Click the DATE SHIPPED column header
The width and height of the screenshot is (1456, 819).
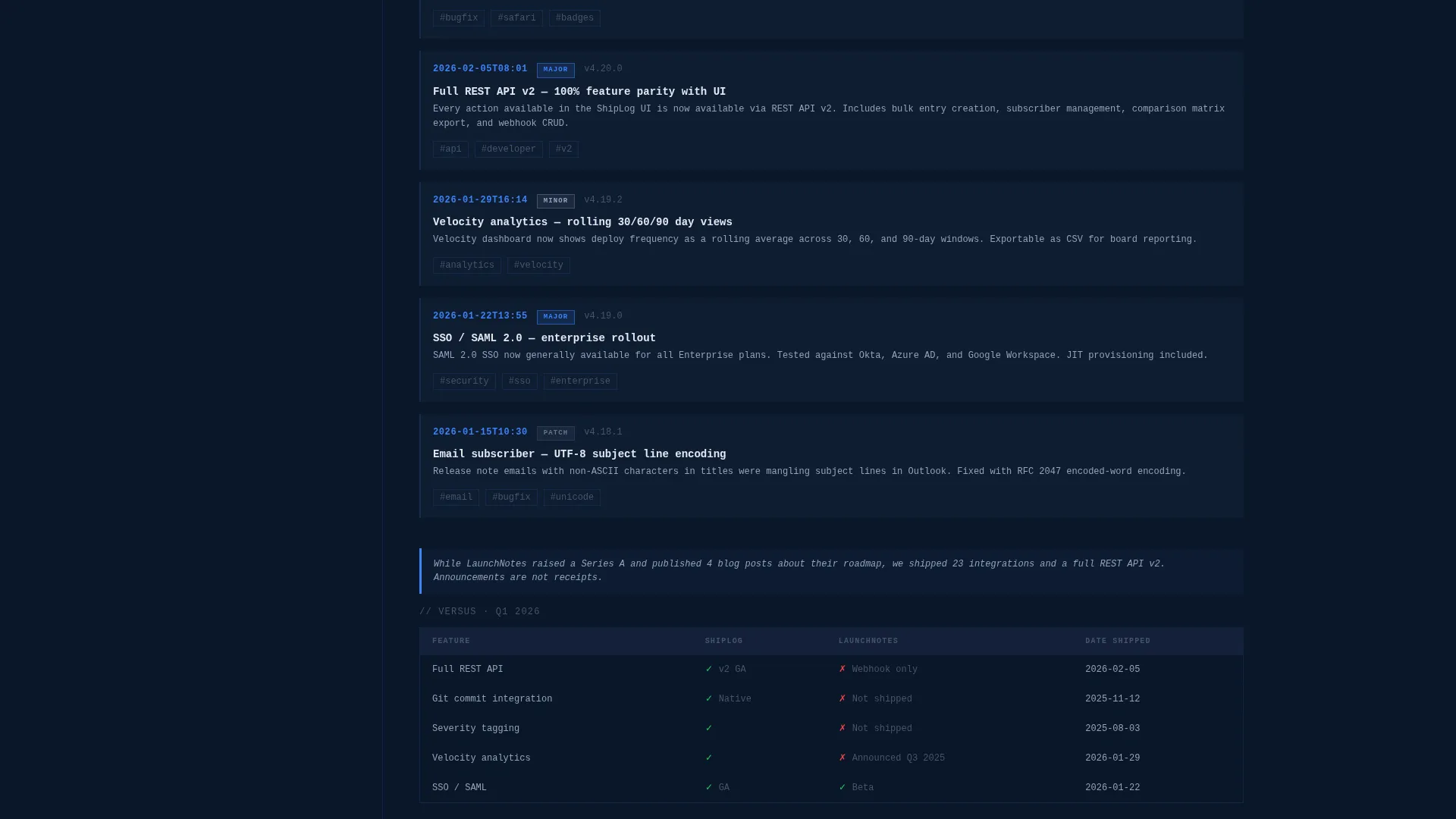tap(1118, 642)
